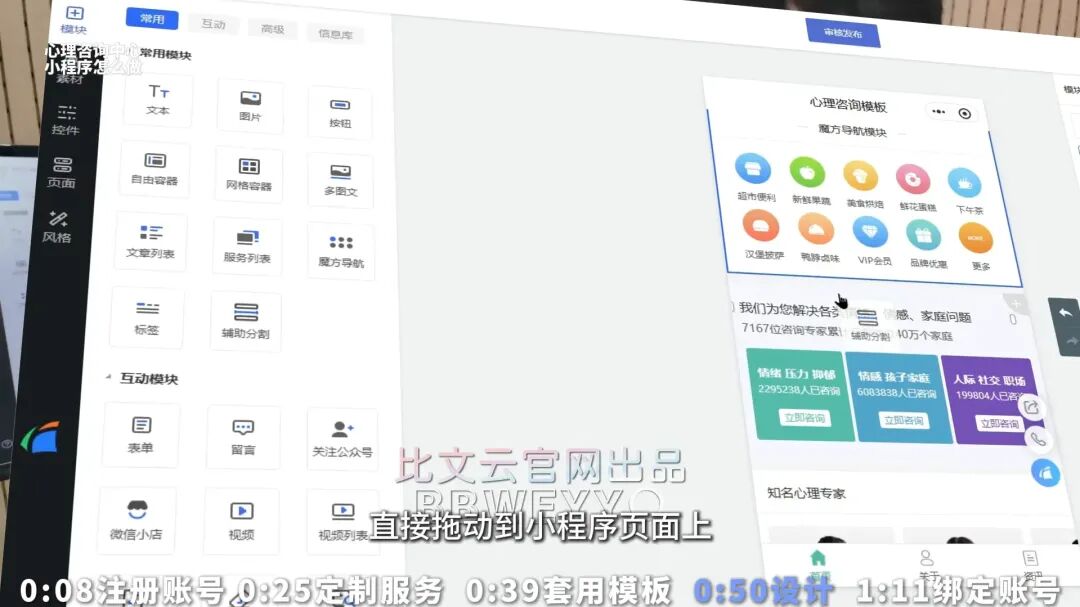
Task: Choose the 自由容器 free container module
Action: pyautogui.click(x=154, y=168)
